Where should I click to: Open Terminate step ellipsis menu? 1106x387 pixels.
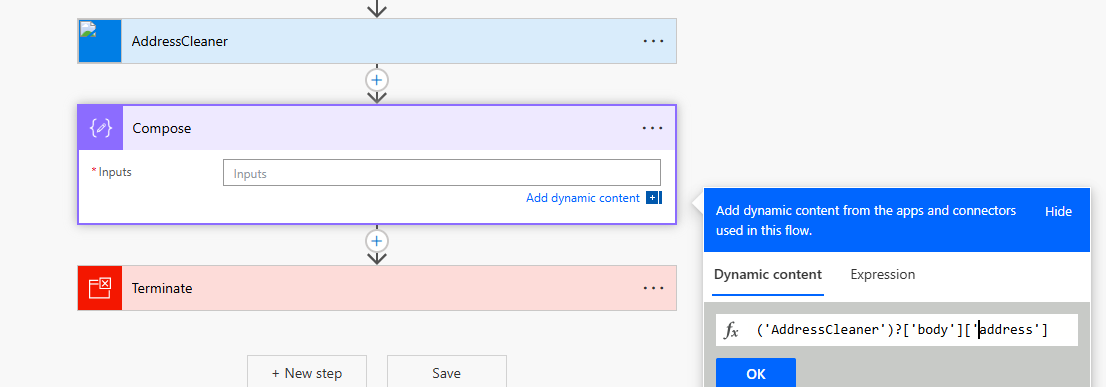tap(653, 288)
